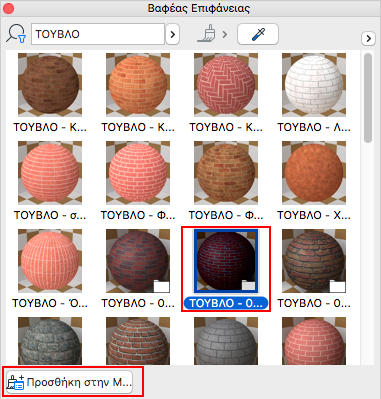
Task: Click the paint brush icon
Action: pyautogui.click(x=206, y=34)
